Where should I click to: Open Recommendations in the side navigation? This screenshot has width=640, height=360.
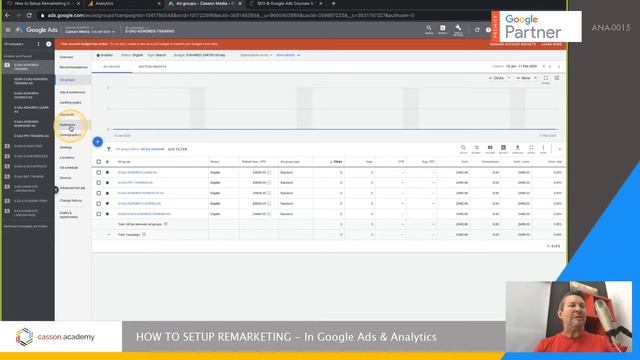pyautogui.click(x=73, y=67)
